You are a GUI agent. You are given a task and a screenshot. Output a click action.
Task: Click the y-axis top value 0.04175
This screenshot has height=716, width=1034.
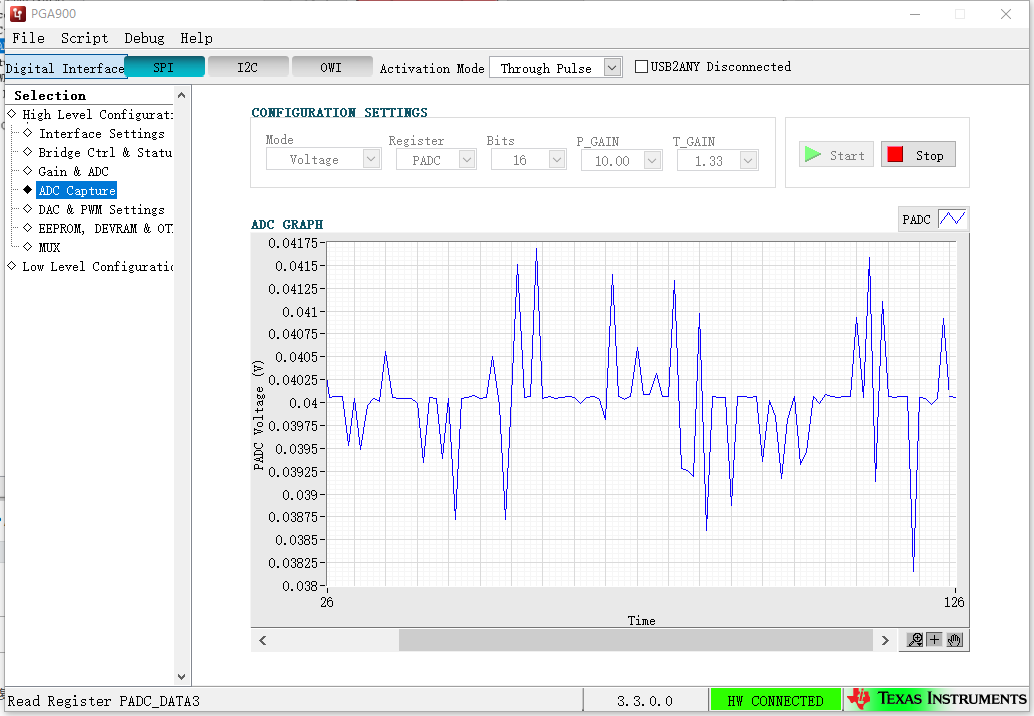tap(293, 243)
